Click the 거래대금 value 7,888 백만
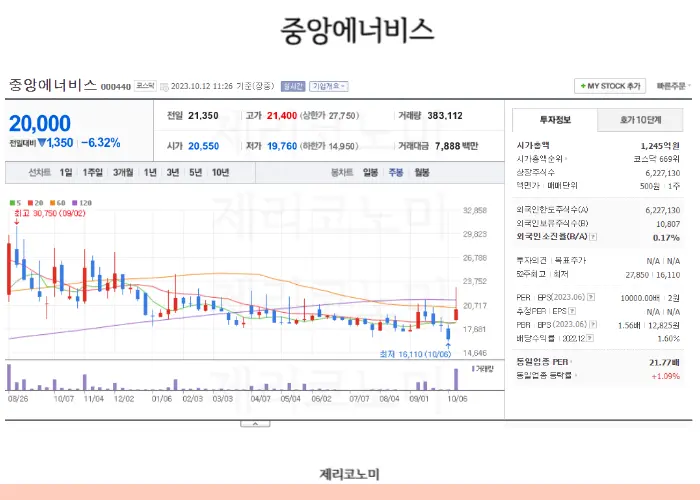 tap(456, 146)
